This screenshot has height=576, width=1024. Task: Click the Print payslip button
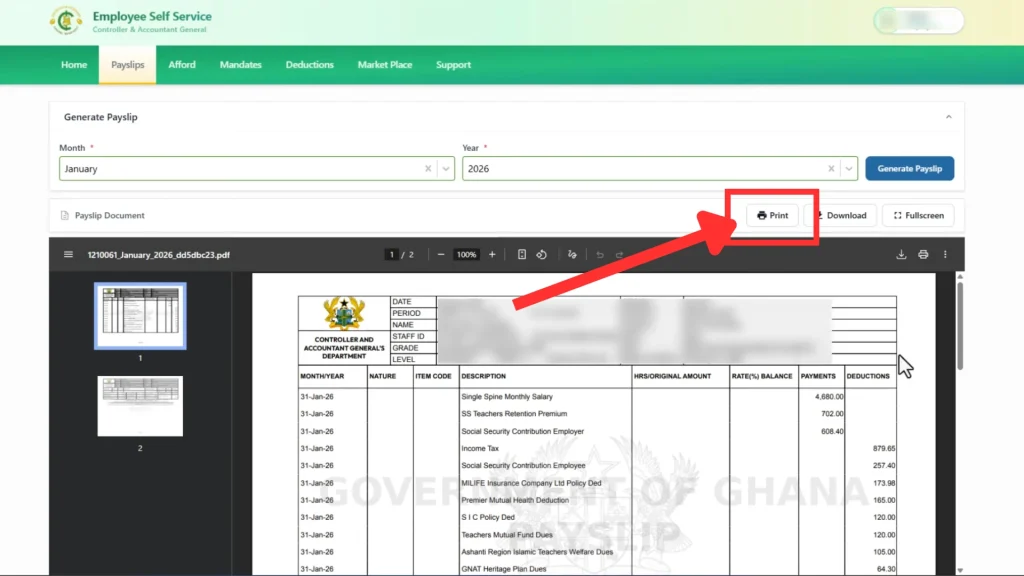773,216
